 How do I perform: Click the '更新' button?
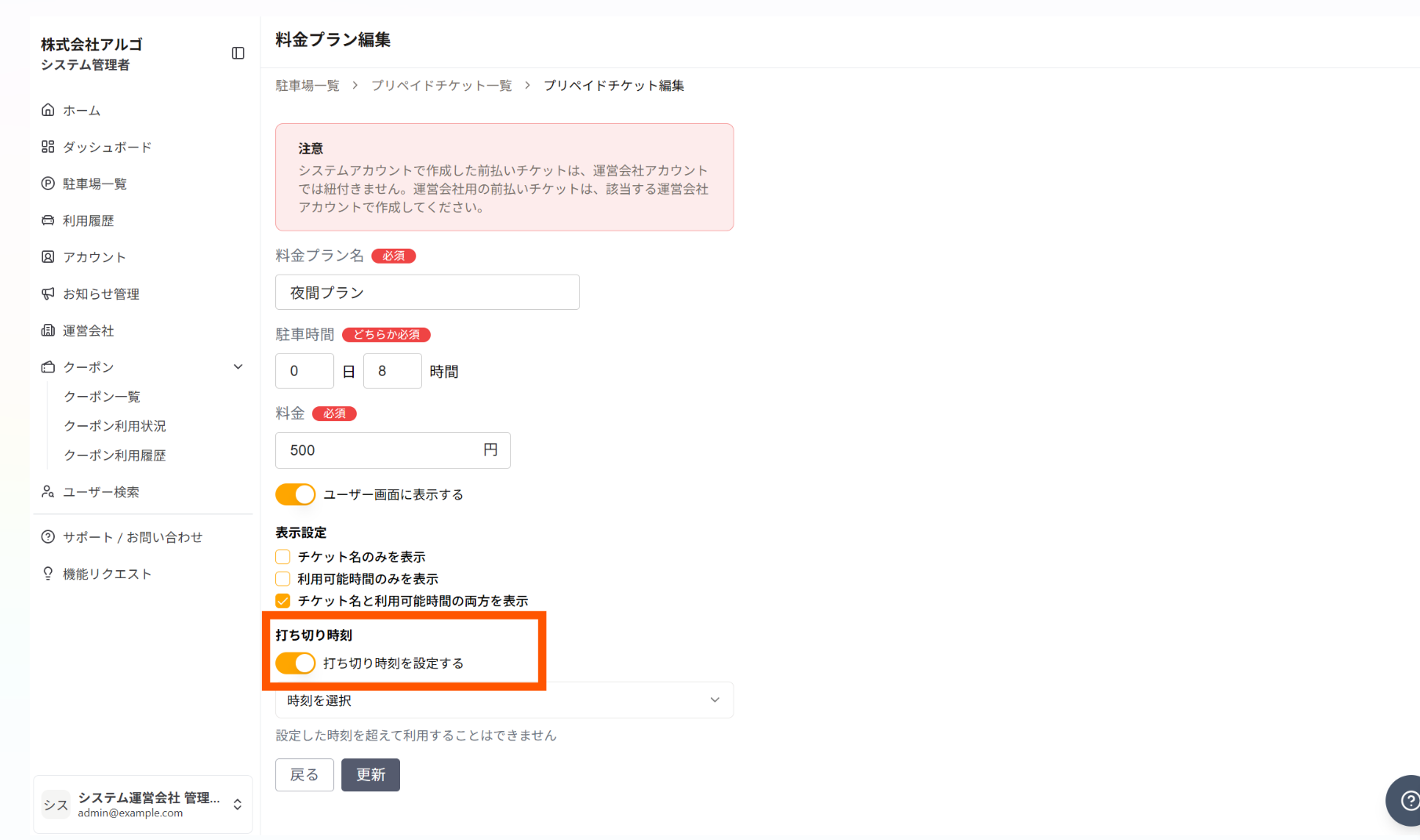point(370,775)
